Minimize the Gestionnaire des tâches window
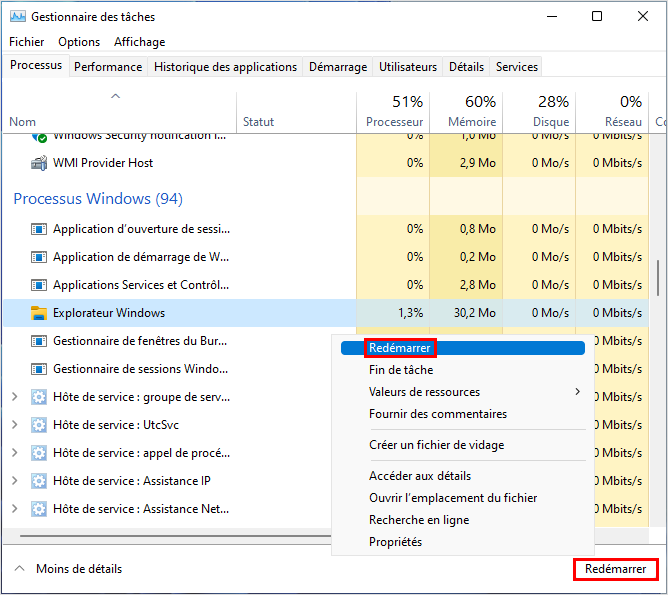 [x=552, y=16]
